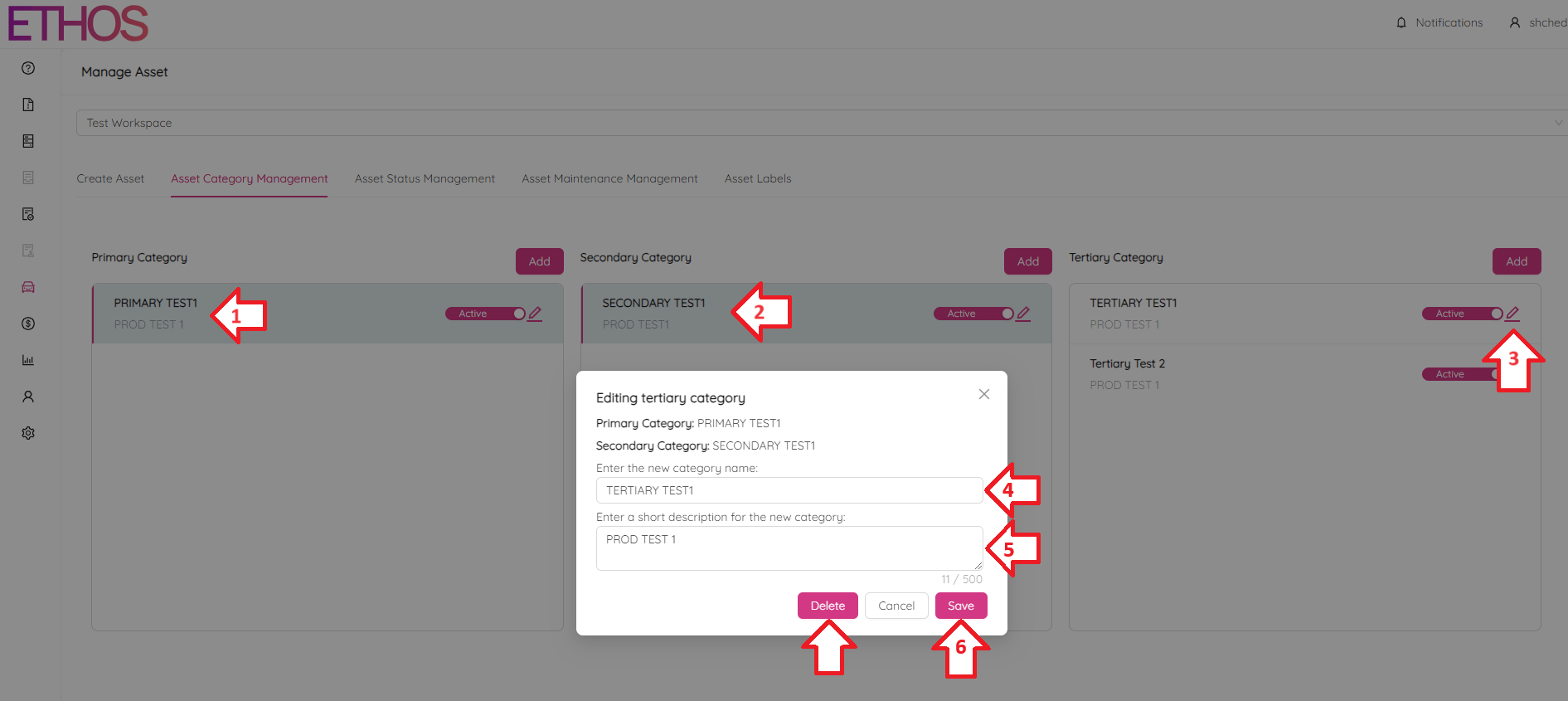Cancel editing the tertiary category
This screenshot has width=1568, height=701.
[x=896, y=606]
